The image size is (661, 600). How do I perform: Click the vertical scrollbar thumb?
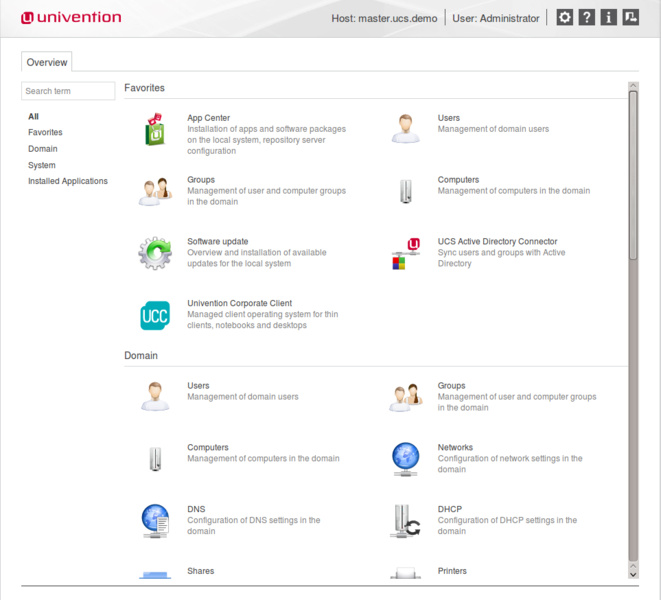[633, 175]
